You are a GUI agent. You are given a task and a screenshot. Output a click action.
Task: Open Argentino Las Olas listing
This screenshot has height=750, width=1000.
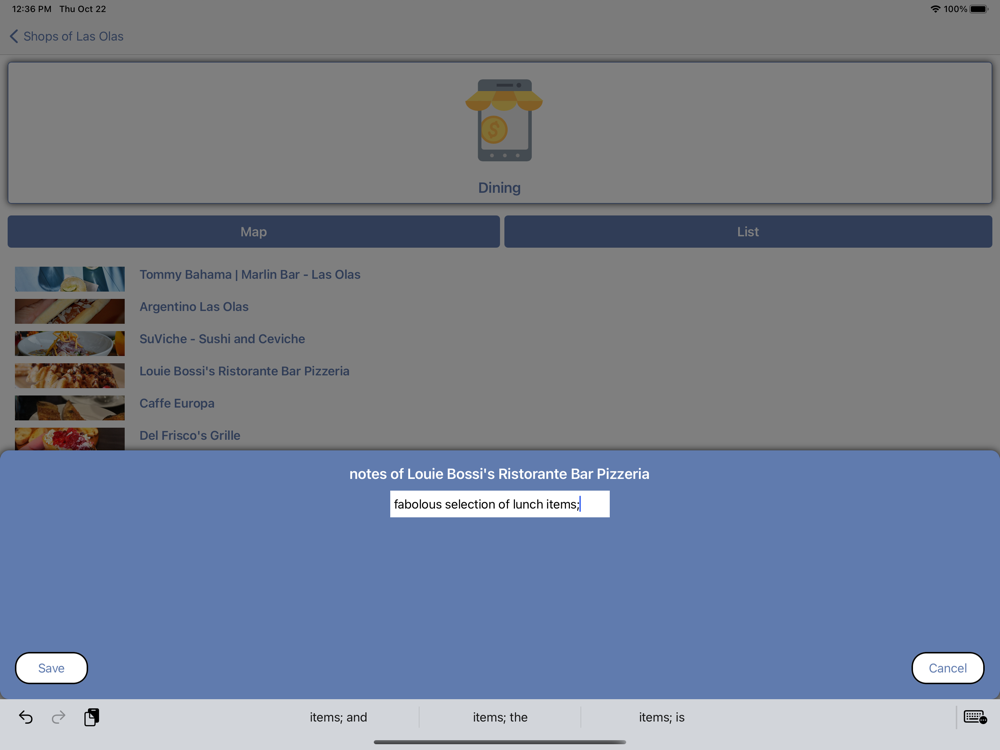click(194, 307)
